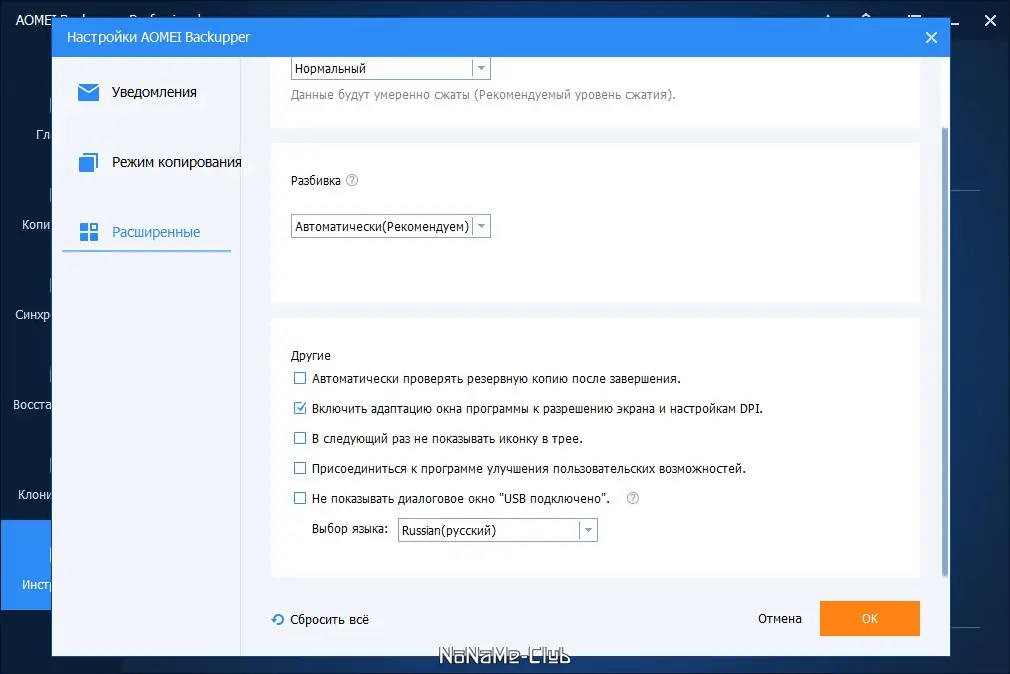The height and width of the screenshot is (674, 1010).
Task: Disable window adaptation to screen resolution and DPI
Action: 300,408
